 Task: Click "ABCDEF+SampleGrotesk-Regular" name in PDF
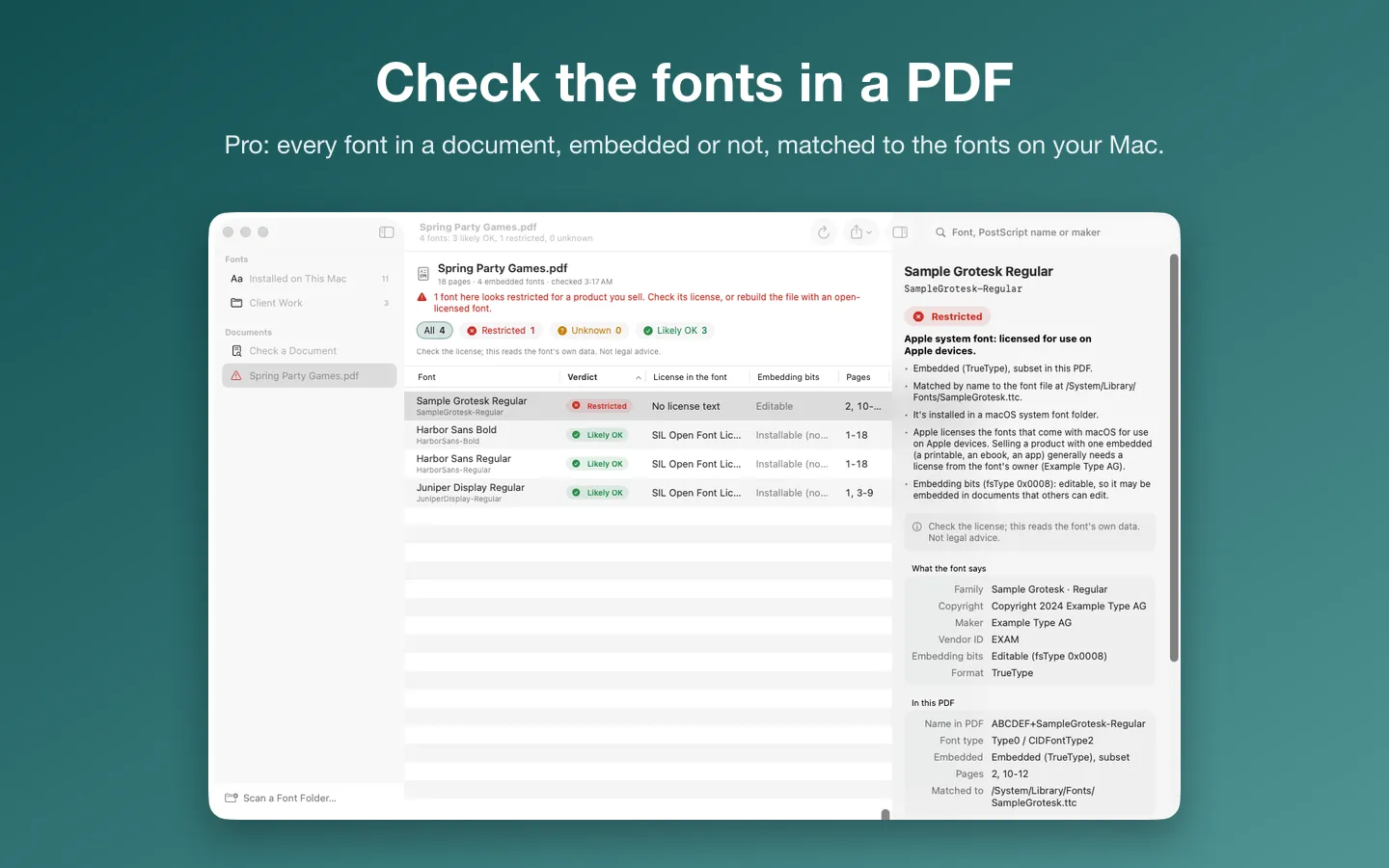click(1069, 724)
